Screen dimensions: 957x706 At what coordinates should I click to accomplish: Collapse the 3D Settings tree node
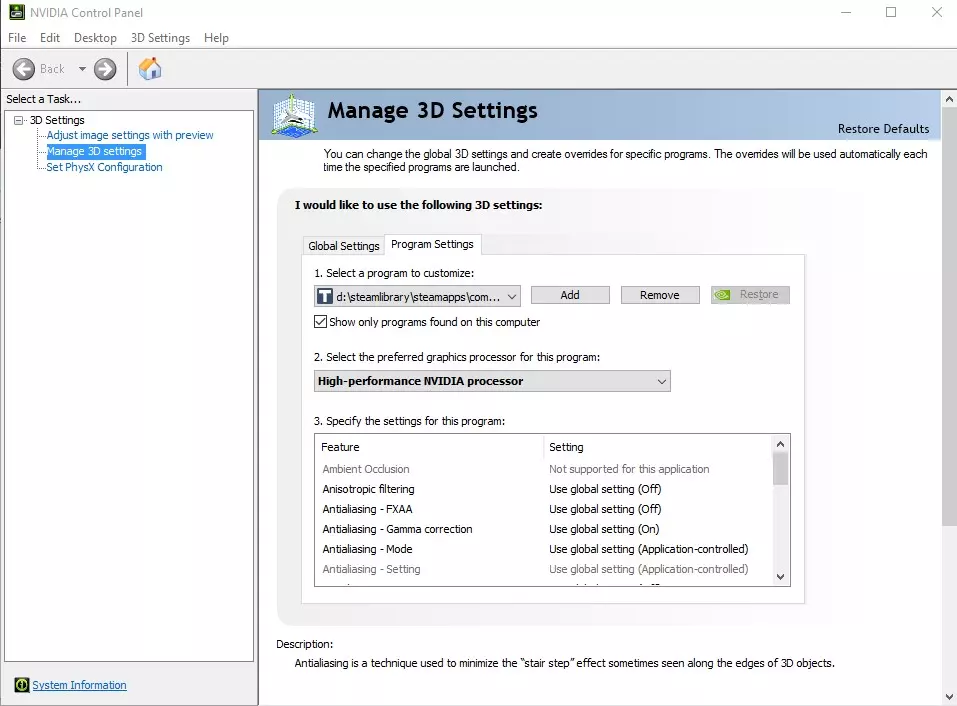(18, 120)
